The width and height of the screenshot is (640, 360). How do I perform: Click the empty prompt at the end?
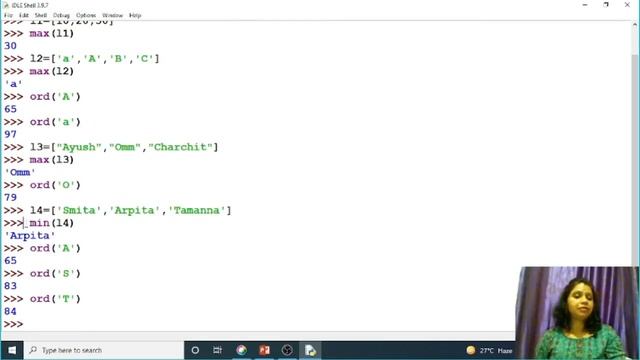tap(13, 324)
